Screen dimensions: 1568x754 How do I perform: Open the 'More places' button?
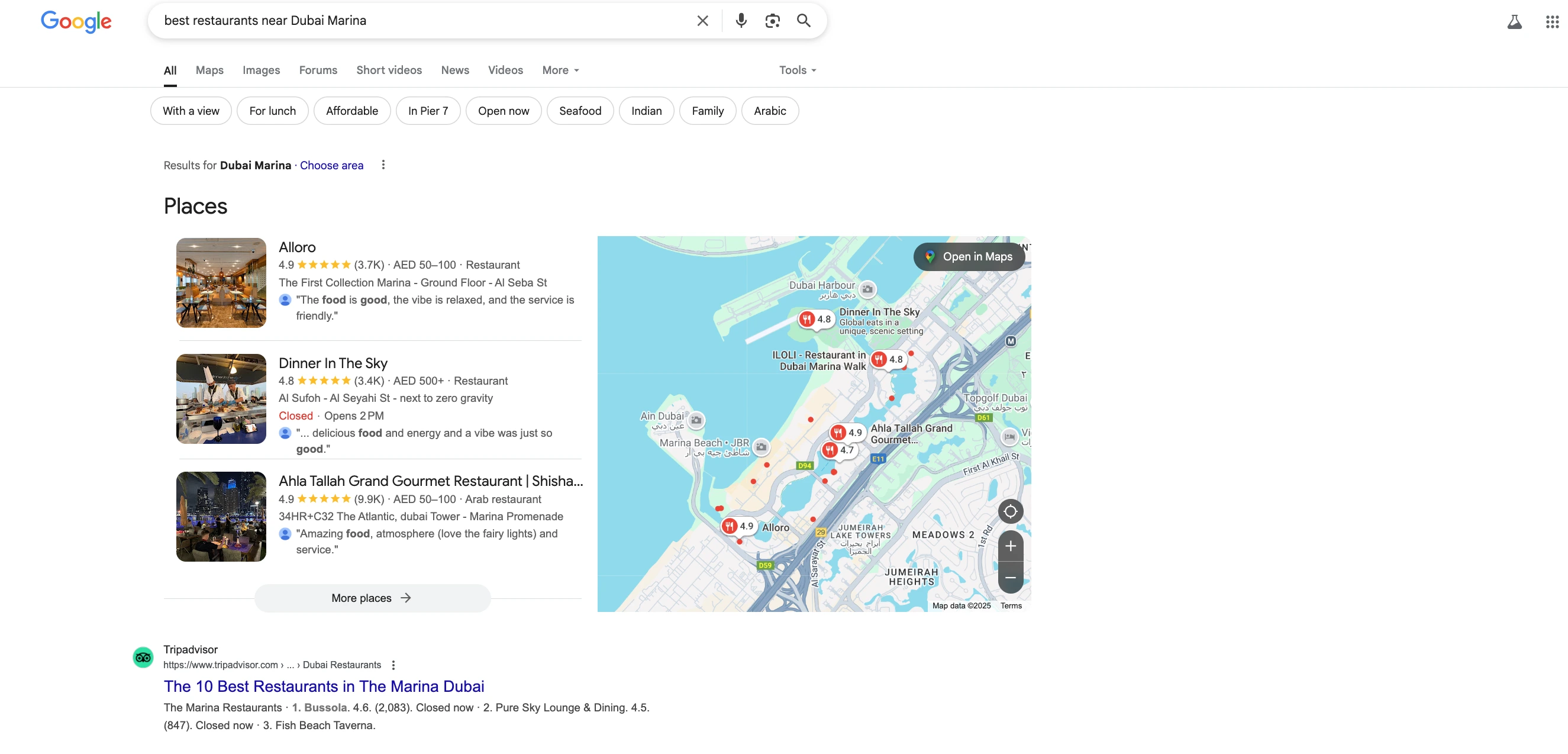tap(372, 598)
